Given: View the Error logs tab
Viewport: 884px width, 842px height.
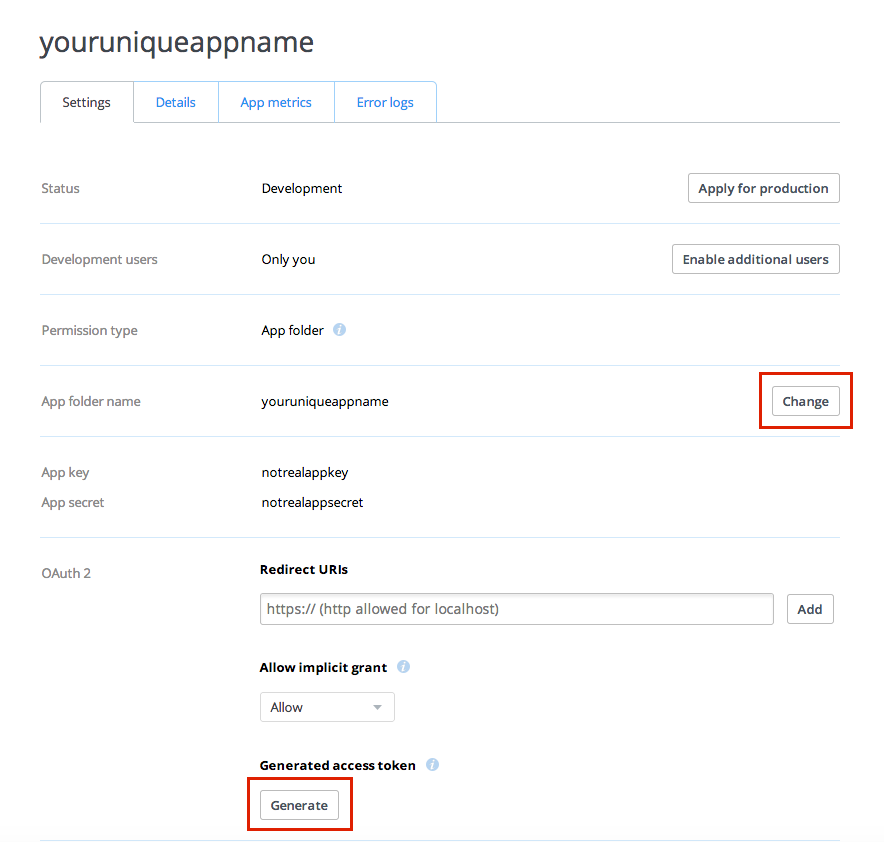Looking at the screenshot, I should tap(385, 102).
